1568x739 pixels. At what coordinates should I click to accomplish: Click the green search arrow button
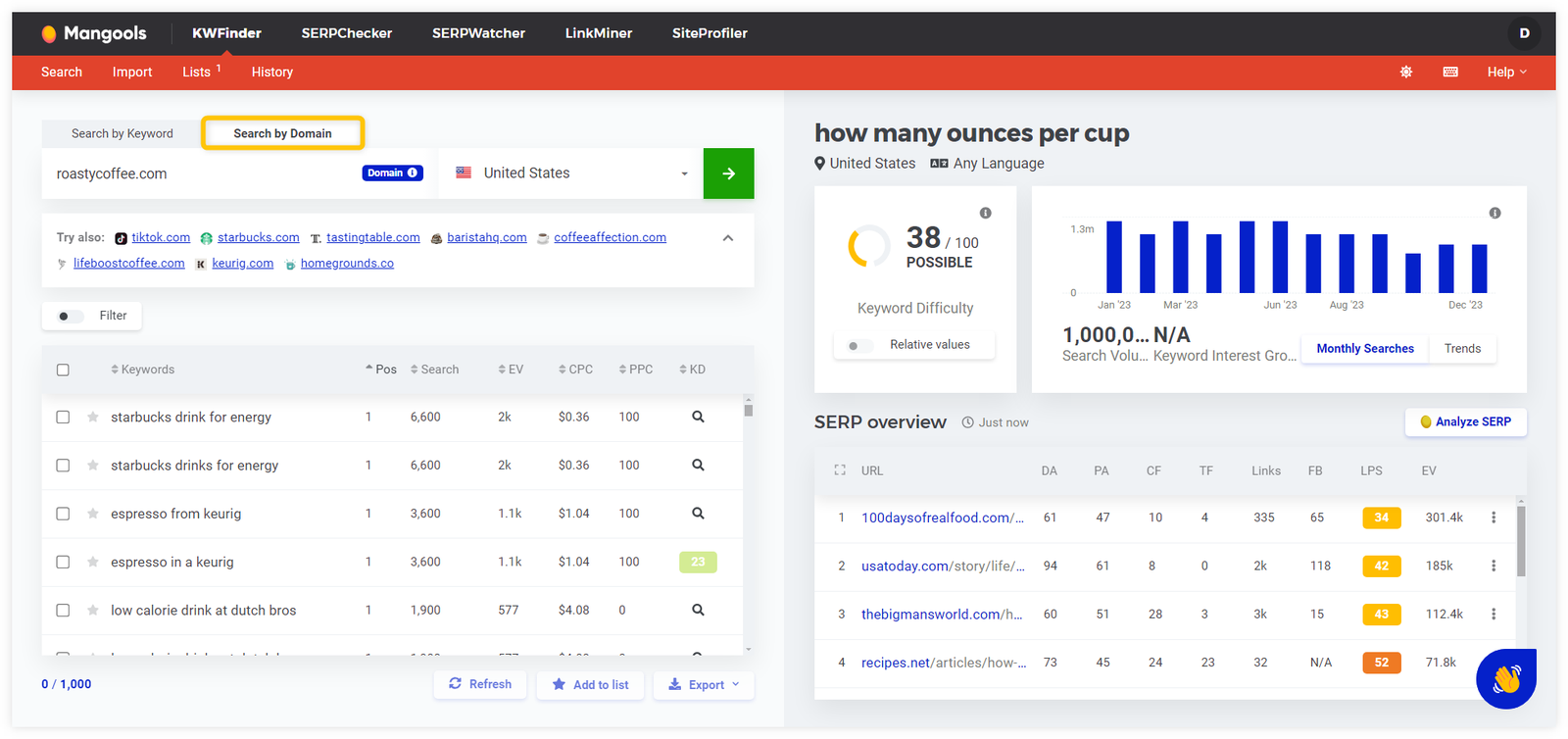[728, 173]
